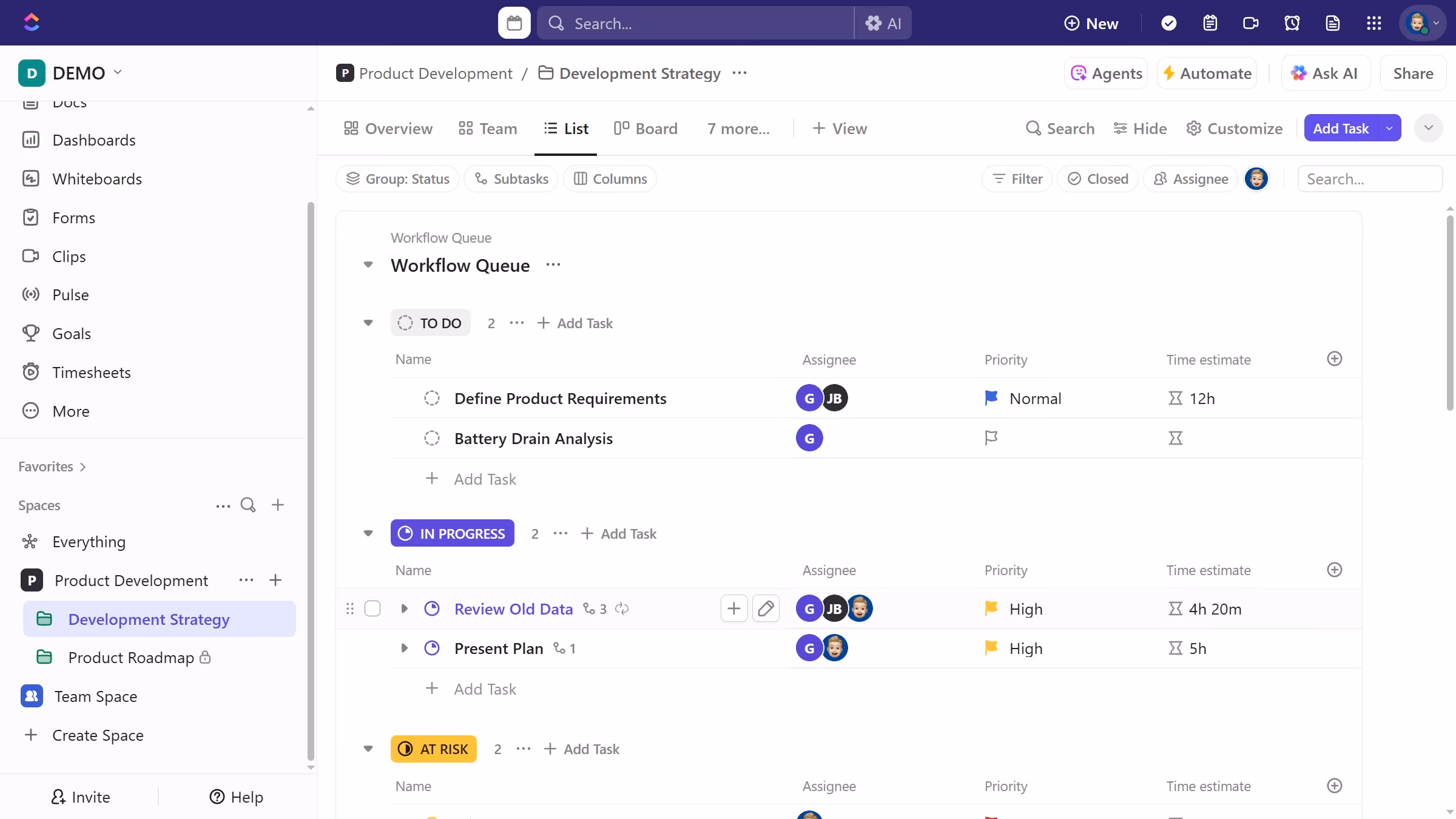Select the List tab
Image resolution: width=1456 pixels, height=819 pixels.
click(x=565, y=129)
